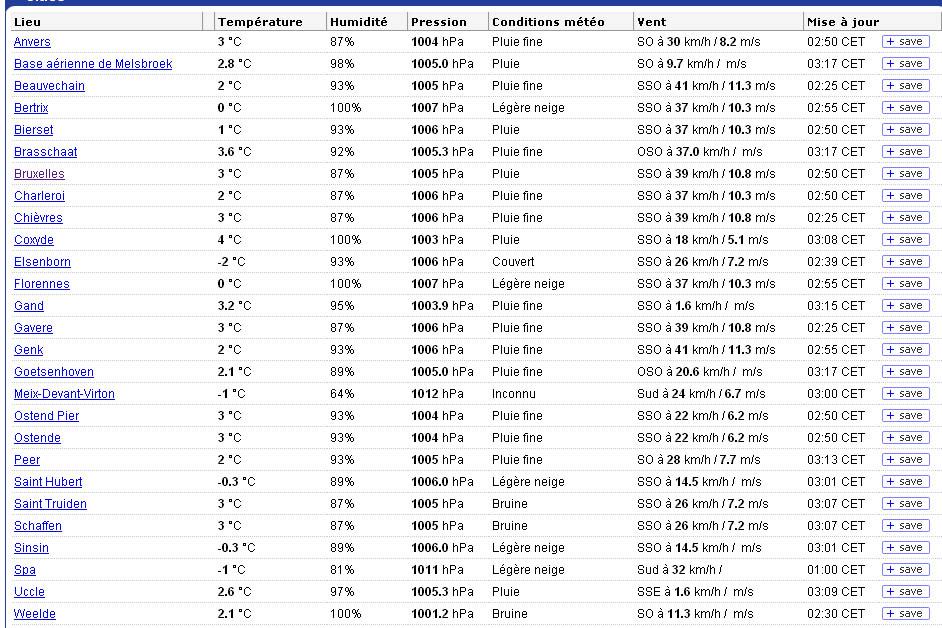Save the Weelde row
The height and width of the screenshot is (628, 942).
905,614
